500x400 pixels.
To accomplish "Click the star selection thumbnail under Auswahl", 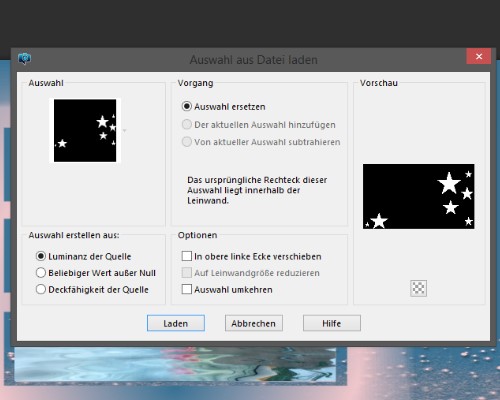I will click(x=85, y=130).
